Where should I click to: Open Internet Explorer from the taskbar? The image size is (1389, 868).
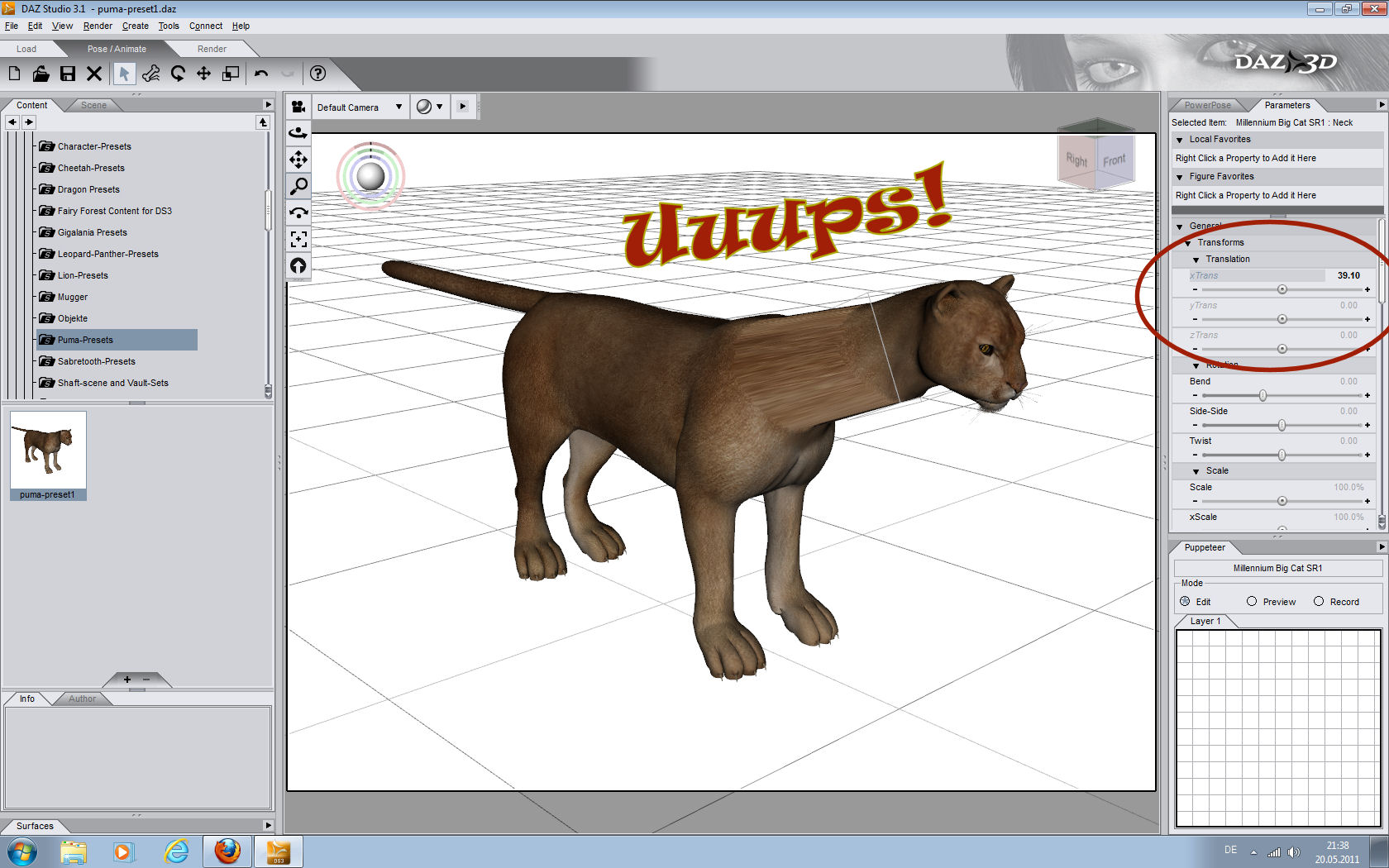pyautogui.click(x=176, y=851)
